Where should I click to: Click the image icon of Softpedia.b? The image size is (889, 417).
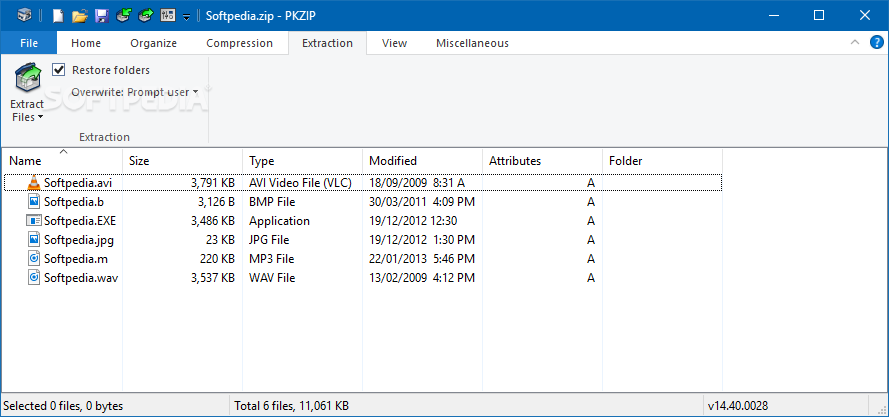click(x=34, y=201)
